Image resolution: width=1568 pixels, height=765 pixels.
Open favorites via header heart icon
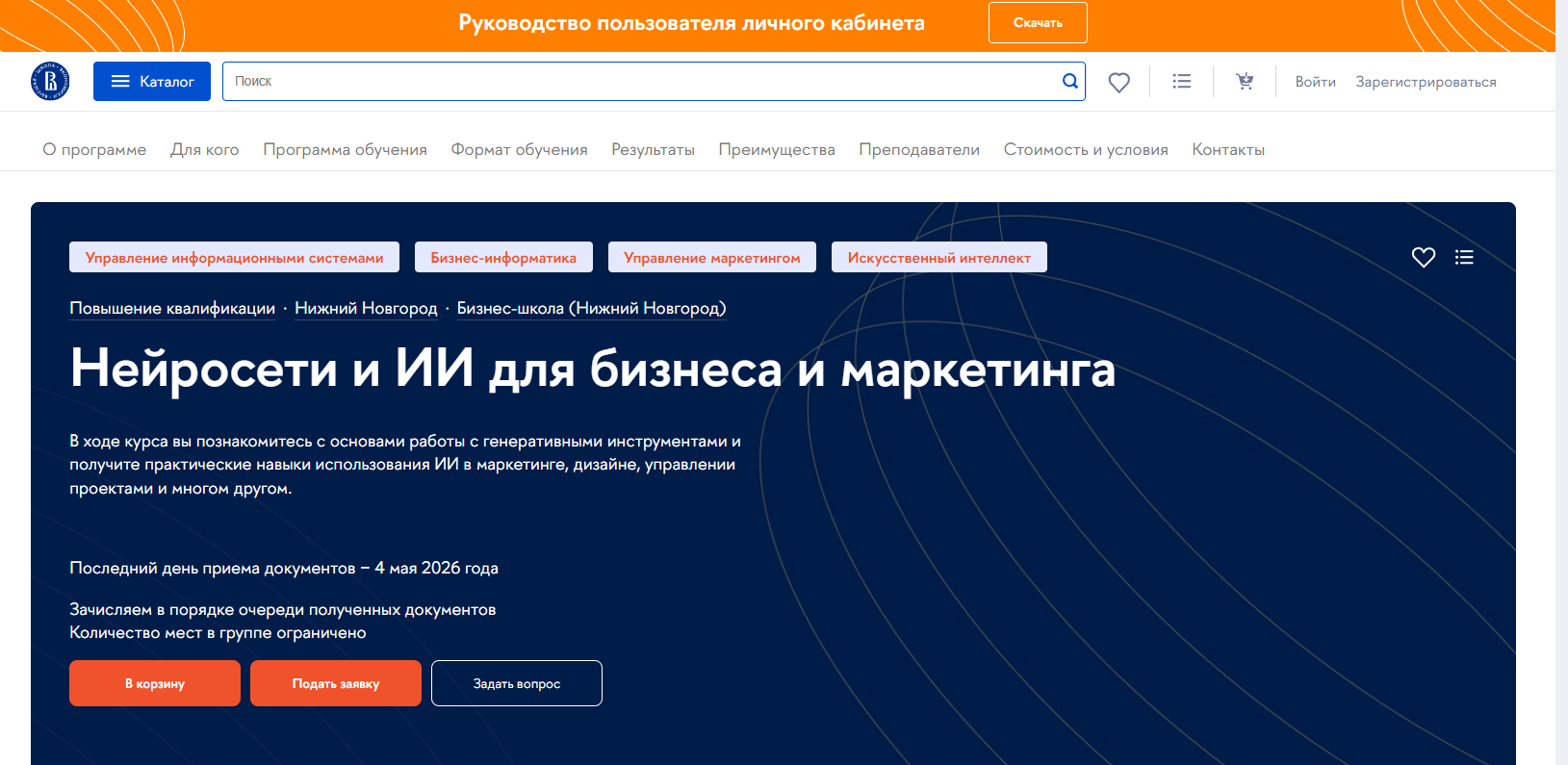[1118, 83]
